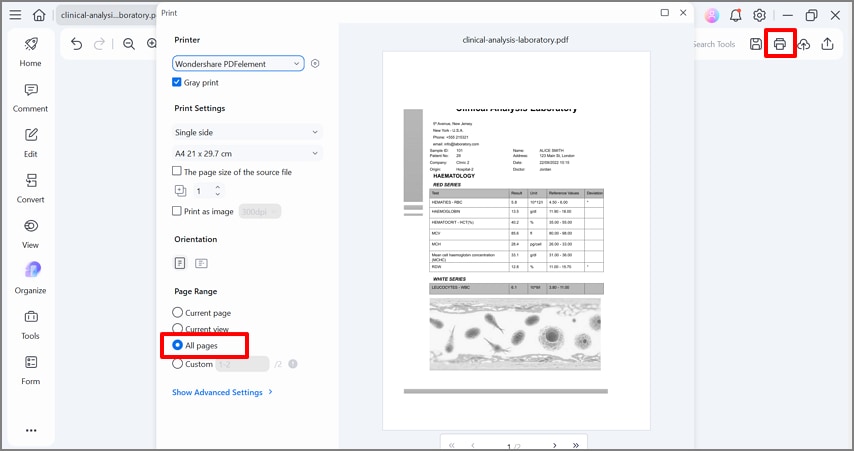Open printer properties next to printer dropdown
The width and height of the screenshot is (854, 451).
coord(315,64)
